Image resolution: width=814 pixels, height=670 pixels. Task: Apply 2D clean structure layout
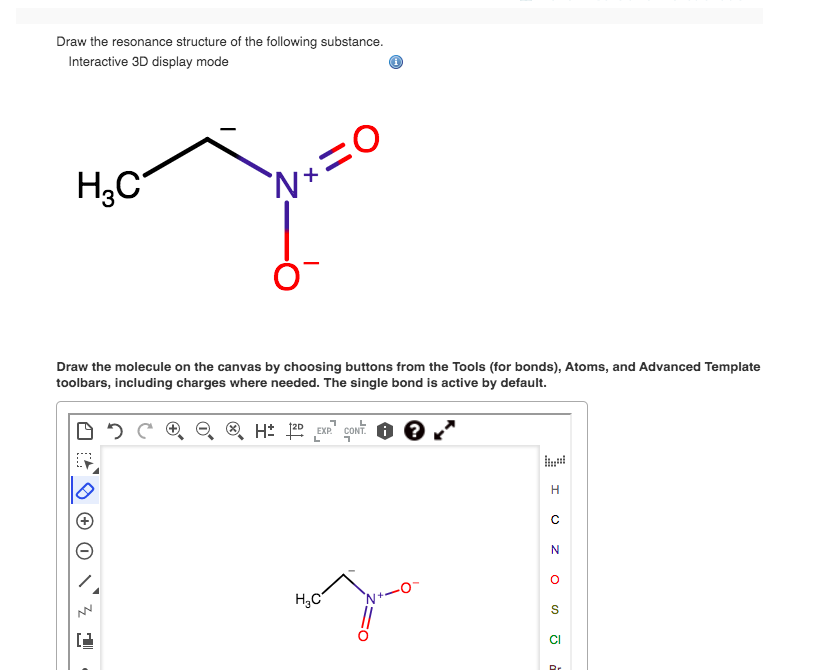pos(294,430)
